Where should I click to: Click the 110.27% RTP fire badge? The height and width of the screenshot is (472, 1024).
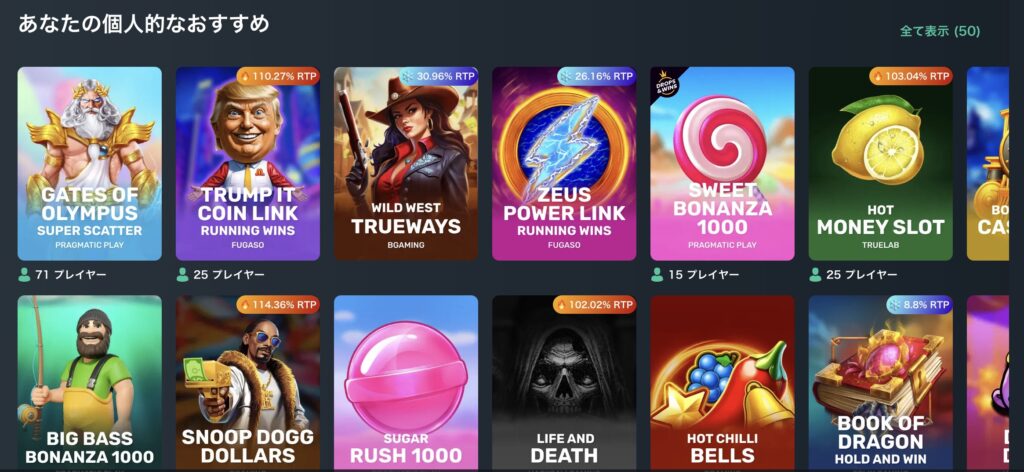(278, 76)
